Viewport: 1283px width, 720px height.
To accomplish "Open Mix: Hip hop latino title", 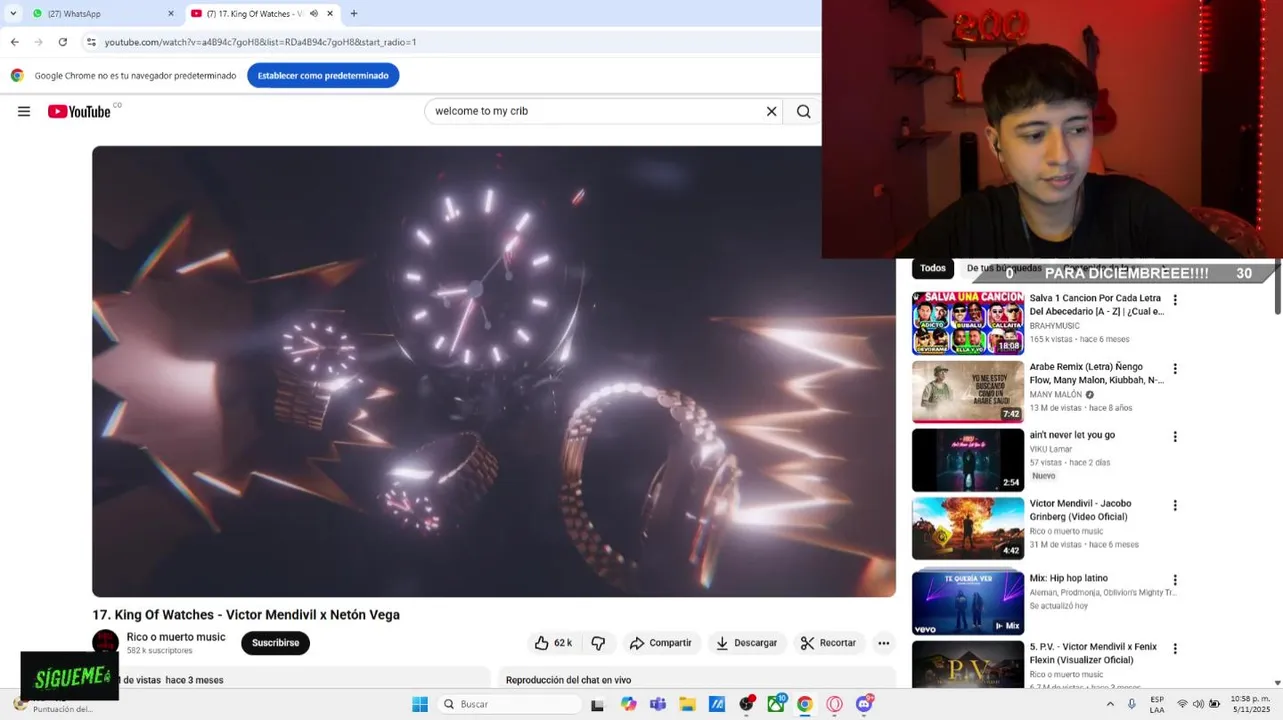I will (x=1069, y=578).
